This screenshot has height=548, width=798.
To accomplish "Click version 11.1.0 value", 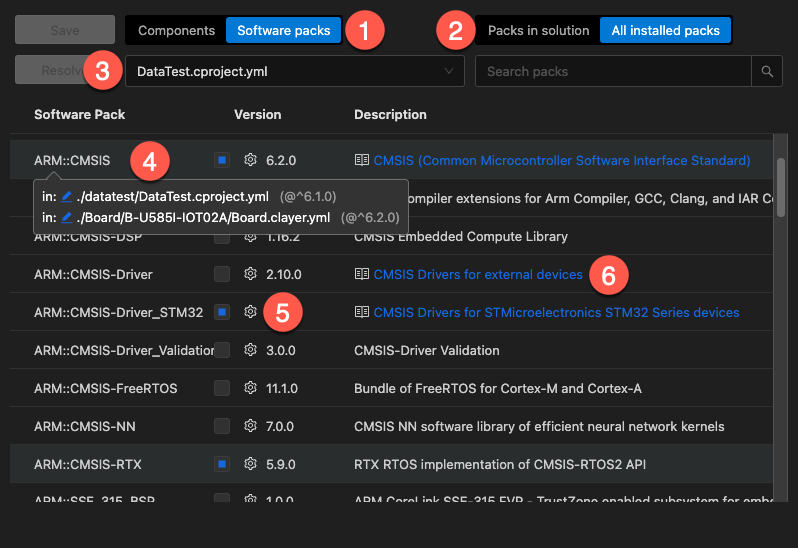I will (x=282, y=388).
